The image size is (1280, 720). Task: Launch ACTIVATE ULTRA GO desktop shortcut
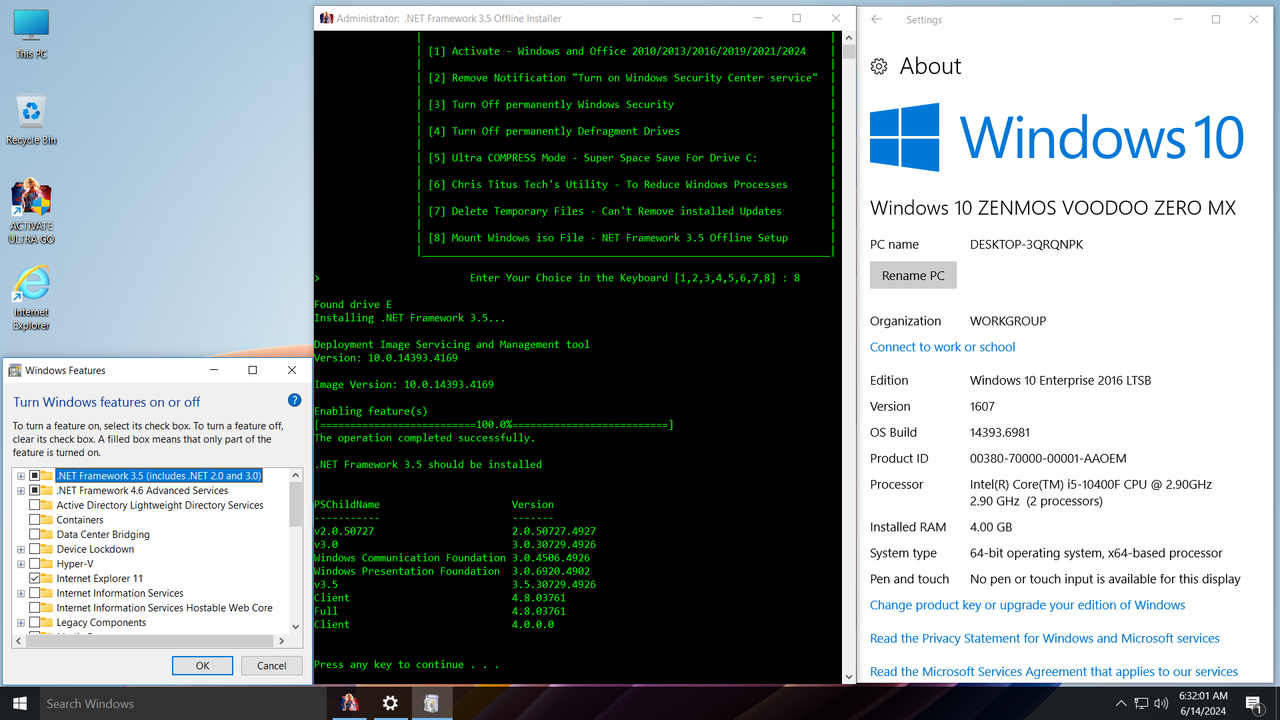pyautogui.click(x=31, y=212)
